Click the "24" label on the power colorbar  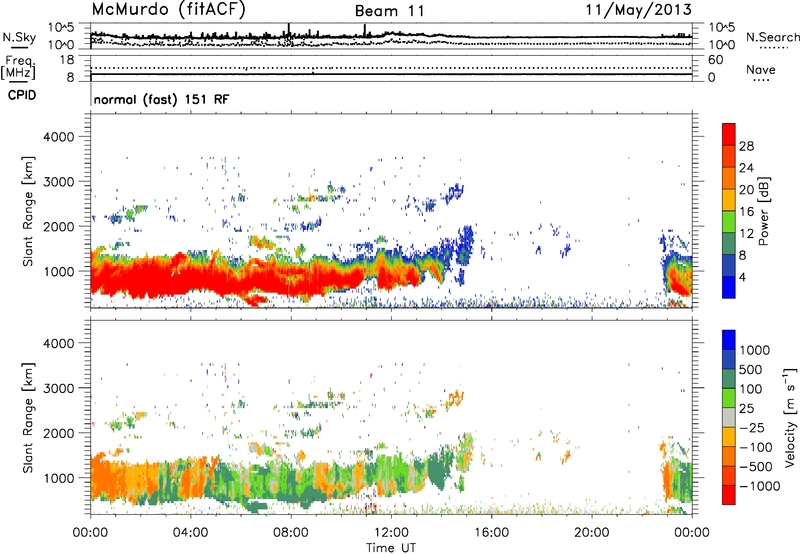pyautogui.click(x=746, y=168)
